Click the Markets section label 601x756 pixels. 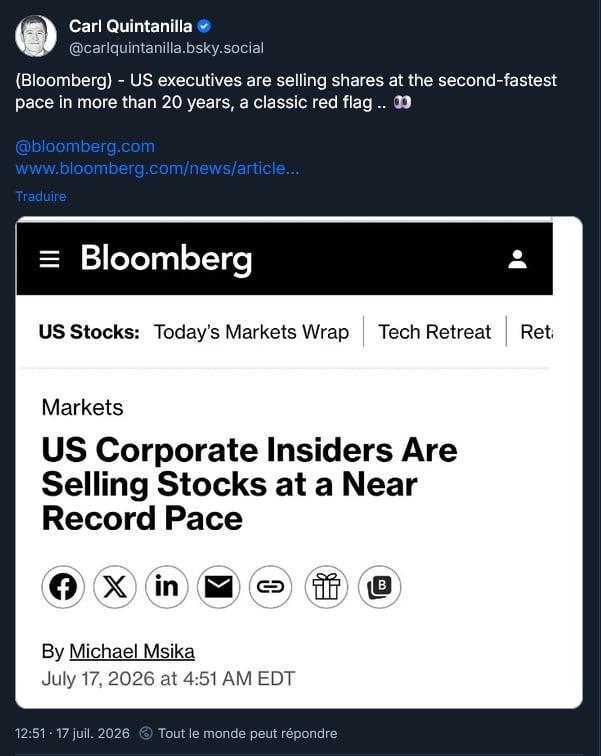point(82,407)
